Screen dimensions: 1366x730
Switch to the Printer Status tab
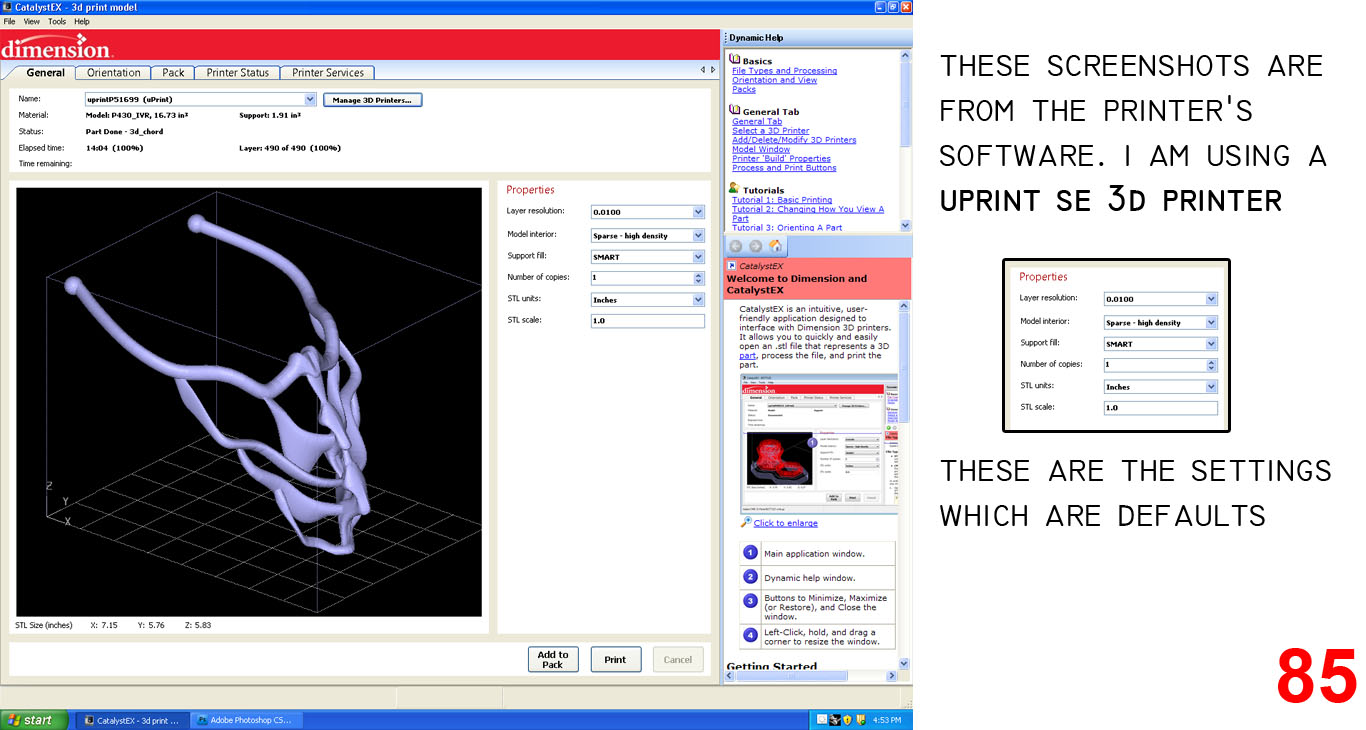click(x=238, y=72)
